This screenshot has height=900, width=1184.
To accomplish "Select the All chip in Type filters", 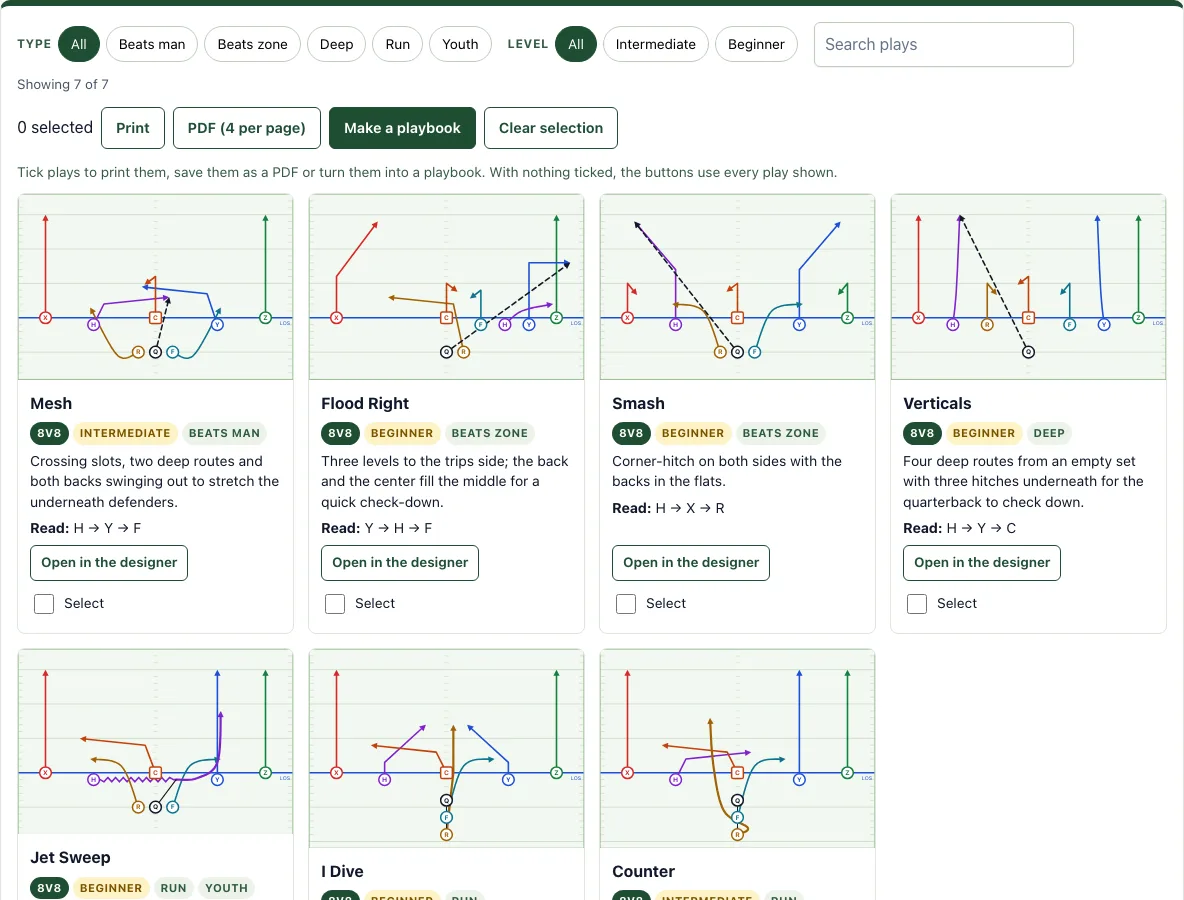I will click(79, 45).
